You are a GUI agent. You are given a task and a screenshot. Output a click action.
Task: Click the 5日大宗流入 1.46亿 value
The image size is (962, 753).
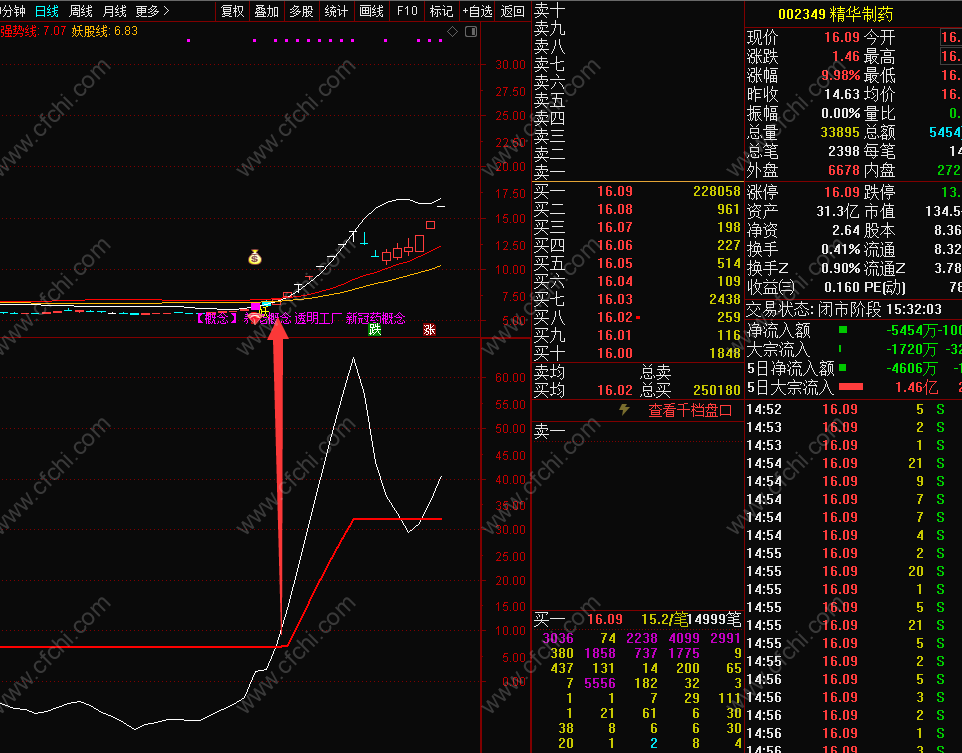[x=916, y=387]
